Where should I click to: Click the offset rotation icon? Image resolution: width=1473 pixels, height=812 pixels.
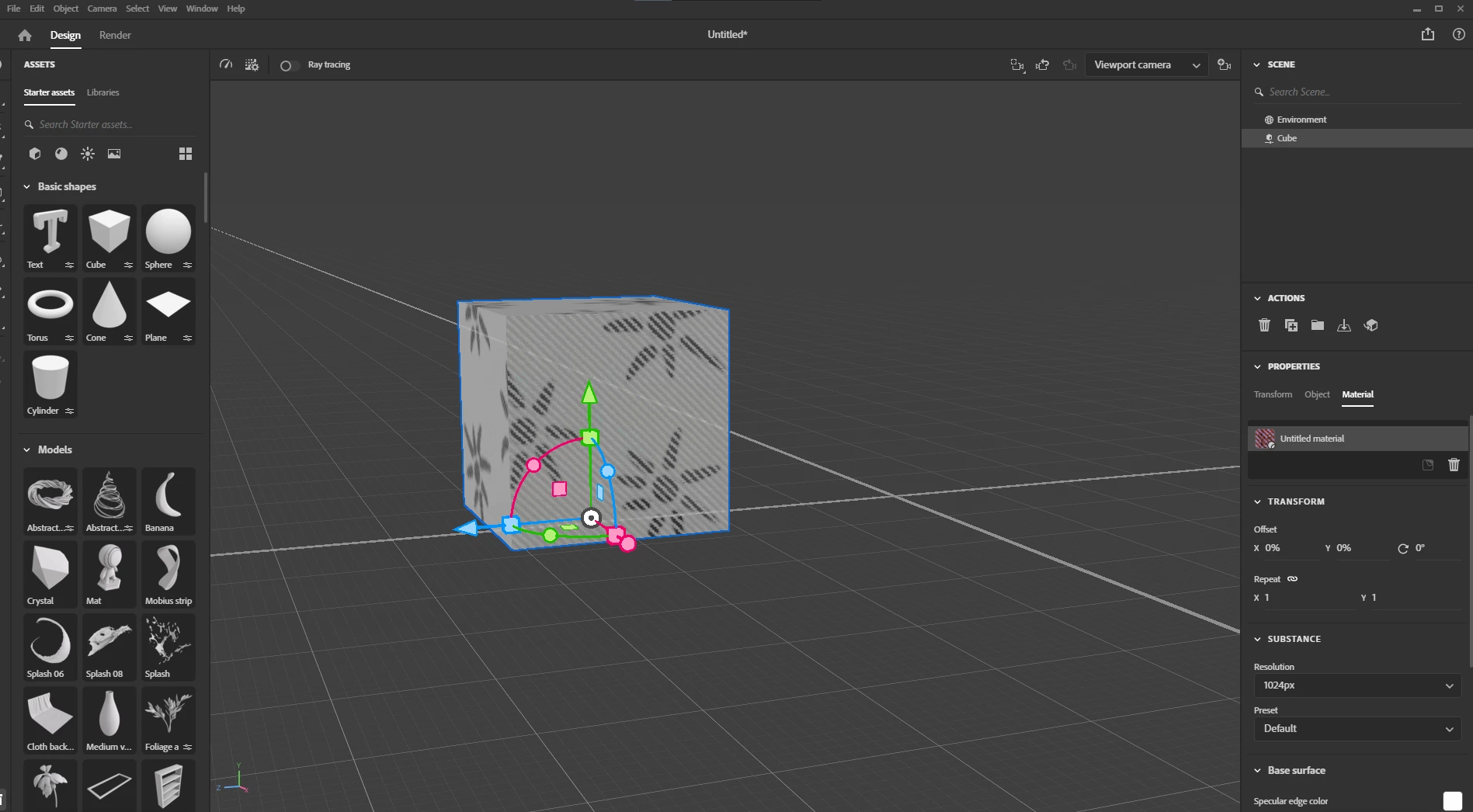pyautogui.click(x=1403, y=548)
